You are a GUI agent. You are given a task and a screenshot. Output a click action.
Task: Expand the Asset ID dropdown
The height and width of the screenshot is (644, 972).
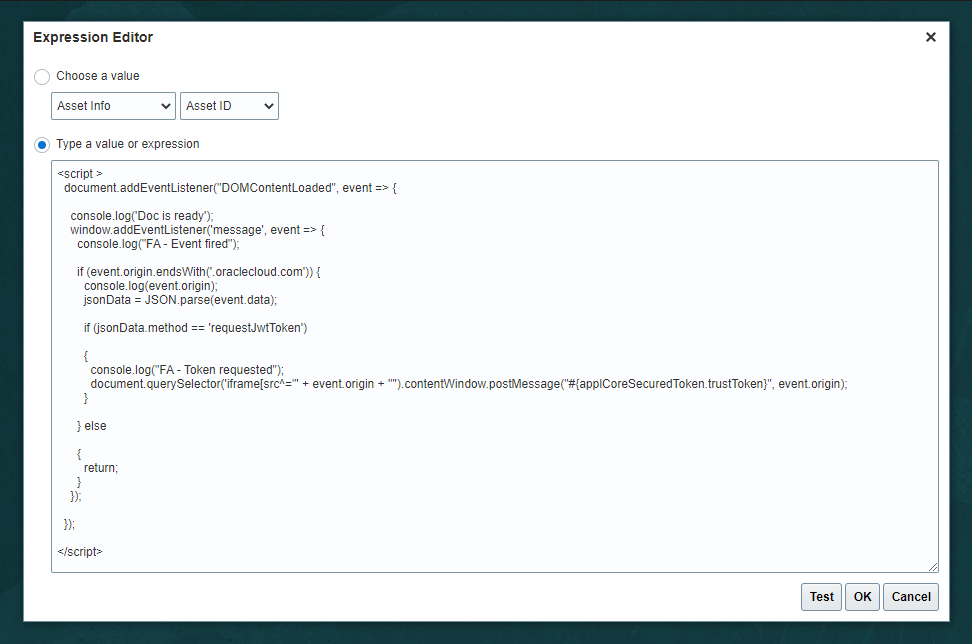pos(229,106)
